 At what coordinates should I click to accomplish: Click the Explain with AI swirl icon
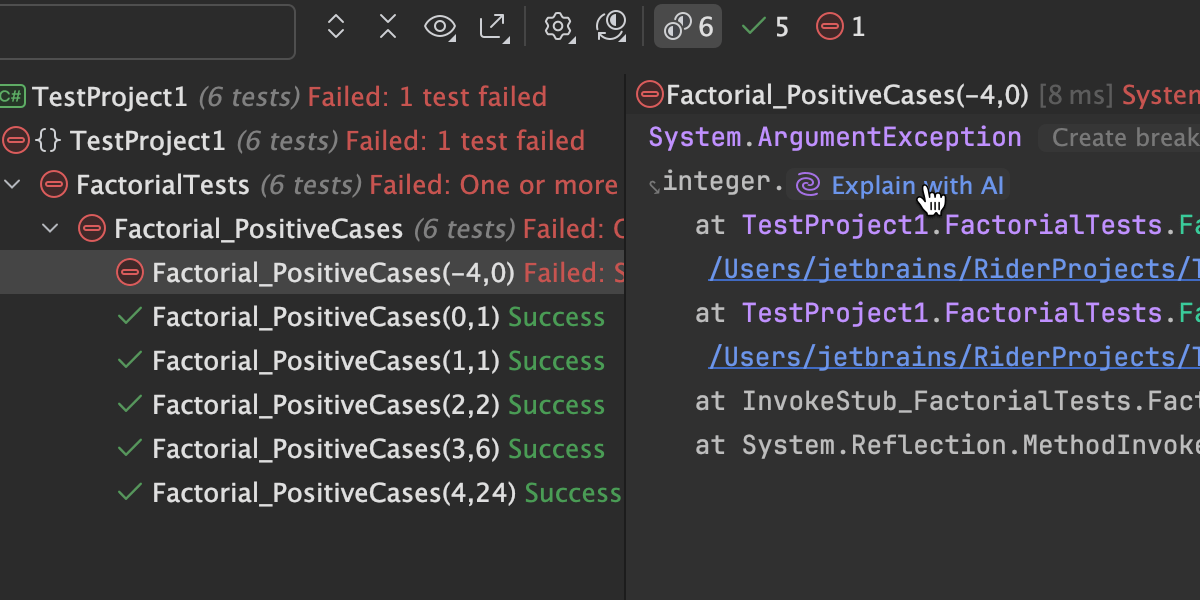tap(809, 185)
